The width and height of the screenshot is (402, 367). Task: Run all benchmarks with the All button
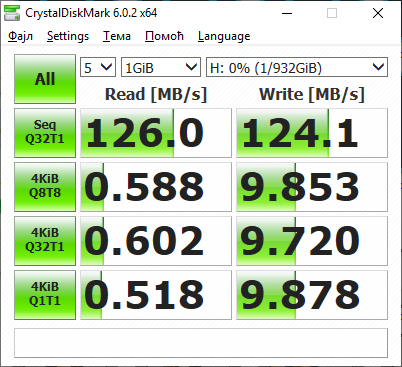[x=45, y=79]
